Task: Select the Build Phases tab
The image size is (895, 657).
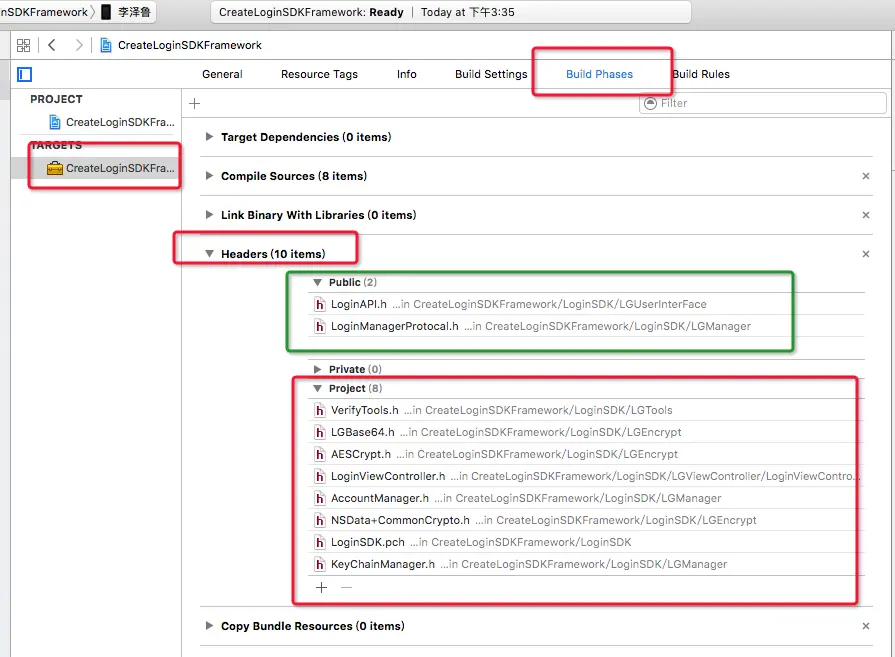Action: (x=599, y=74)
